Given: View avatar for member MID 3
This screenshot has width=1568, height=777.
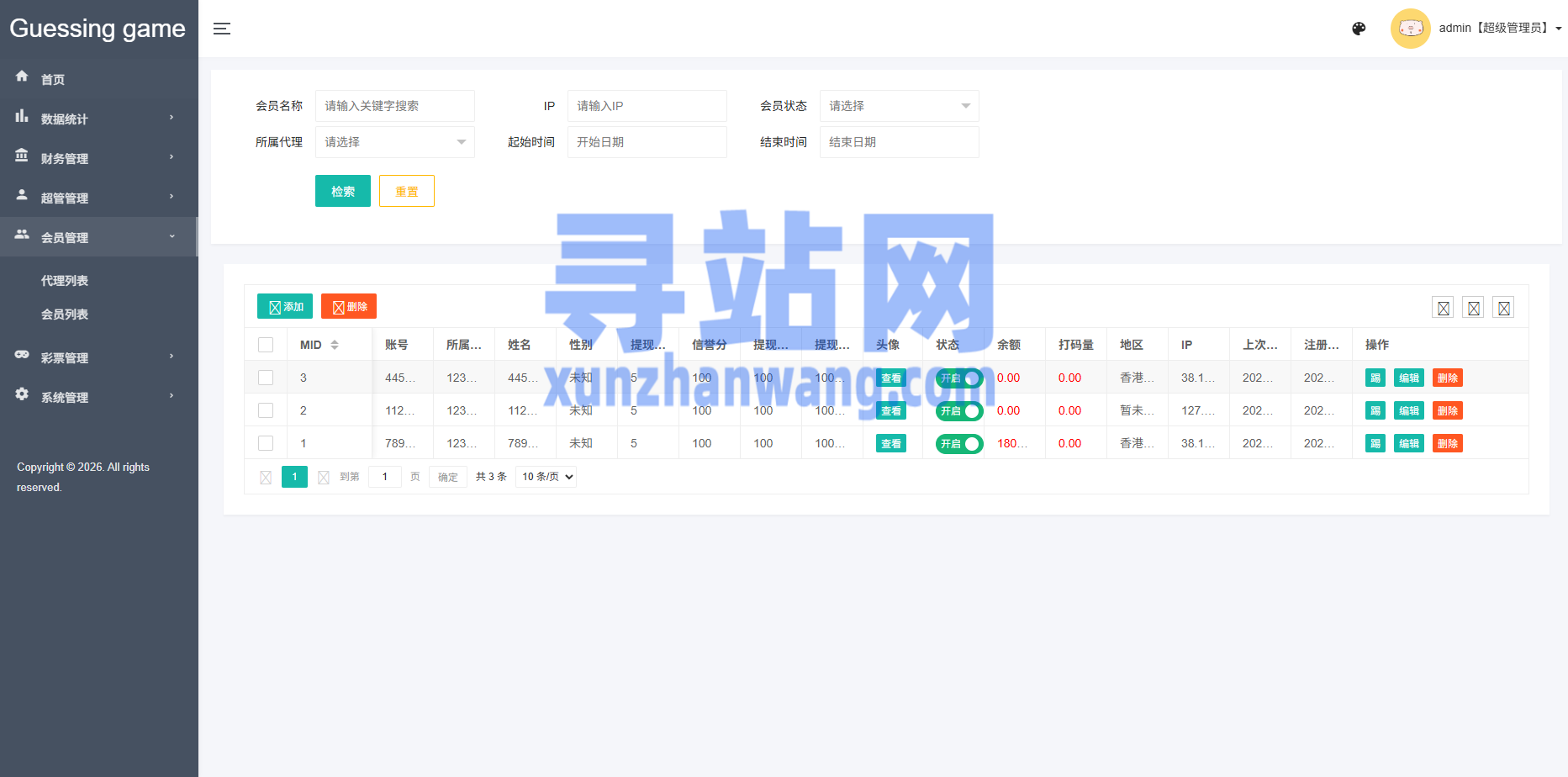Looking at the screenshot, I should pos(890,378).
